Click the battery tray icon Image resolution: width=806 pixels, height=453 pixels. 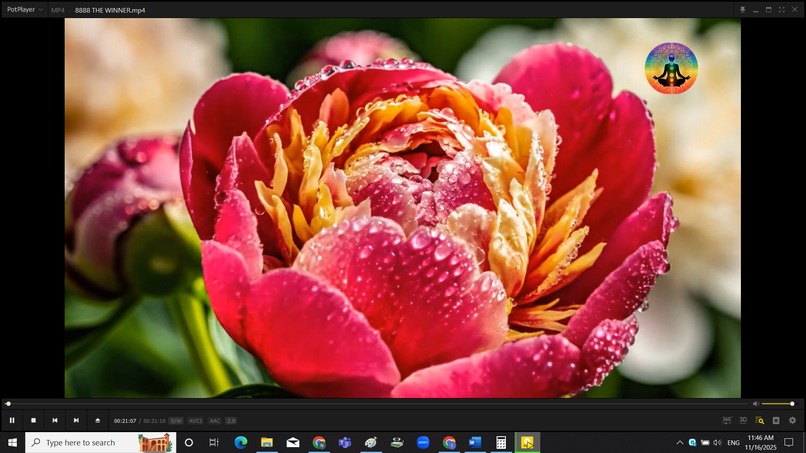tap(705, 443)
